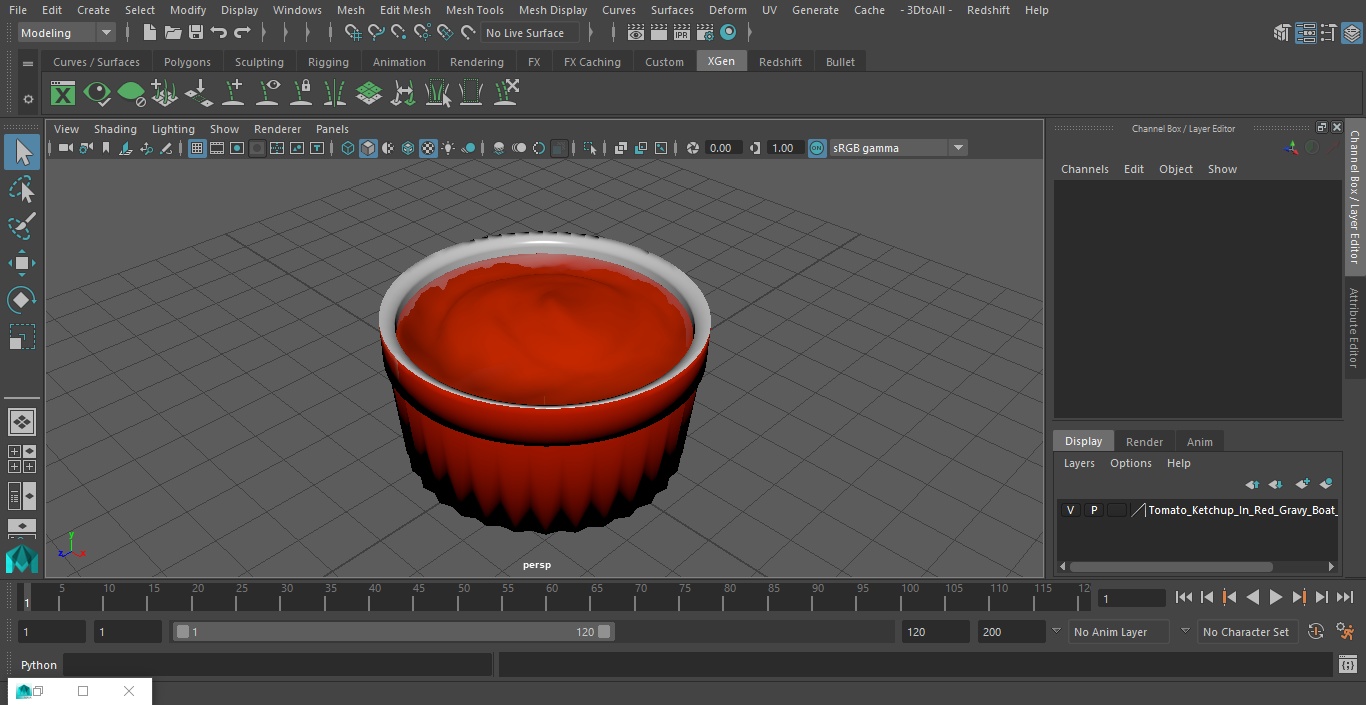Open shelf options gear menu

click(x=28, y=99)
